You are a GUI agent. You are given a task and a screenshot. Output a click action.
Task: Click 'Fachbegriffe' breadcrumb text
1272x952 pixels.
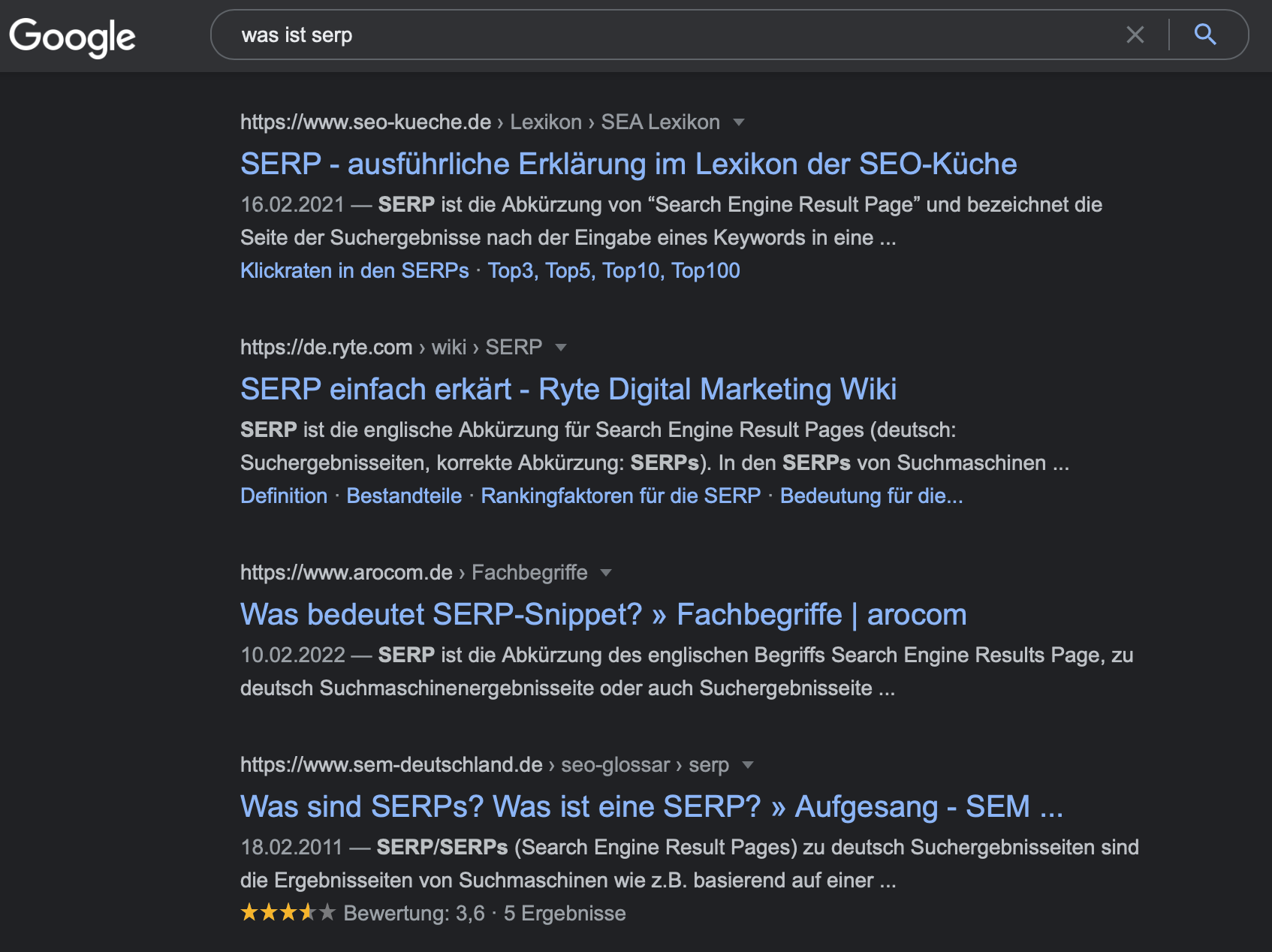tap(529, 572)
